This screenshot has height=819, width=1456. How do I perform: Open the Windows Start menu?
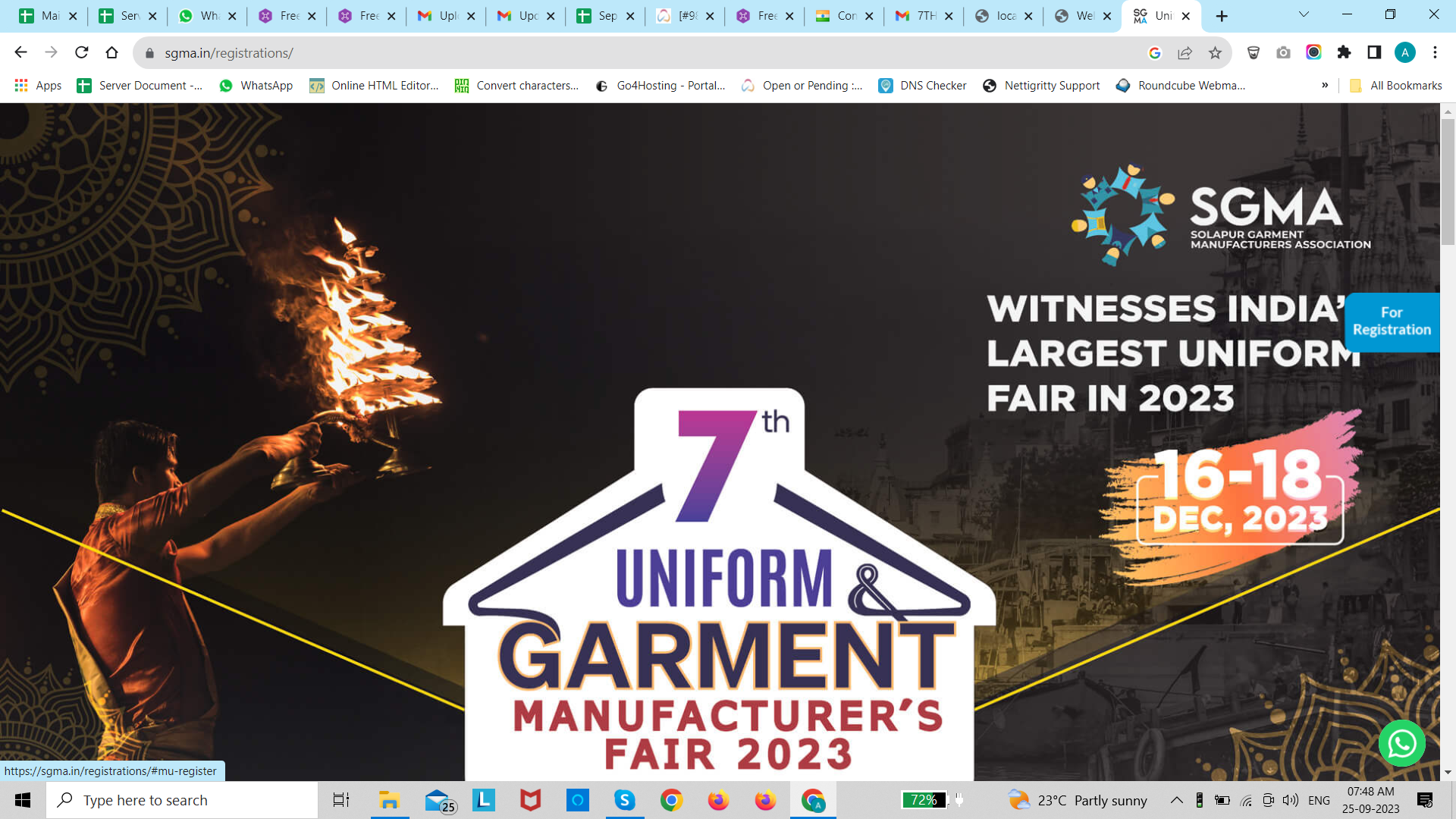pos(23,800)
